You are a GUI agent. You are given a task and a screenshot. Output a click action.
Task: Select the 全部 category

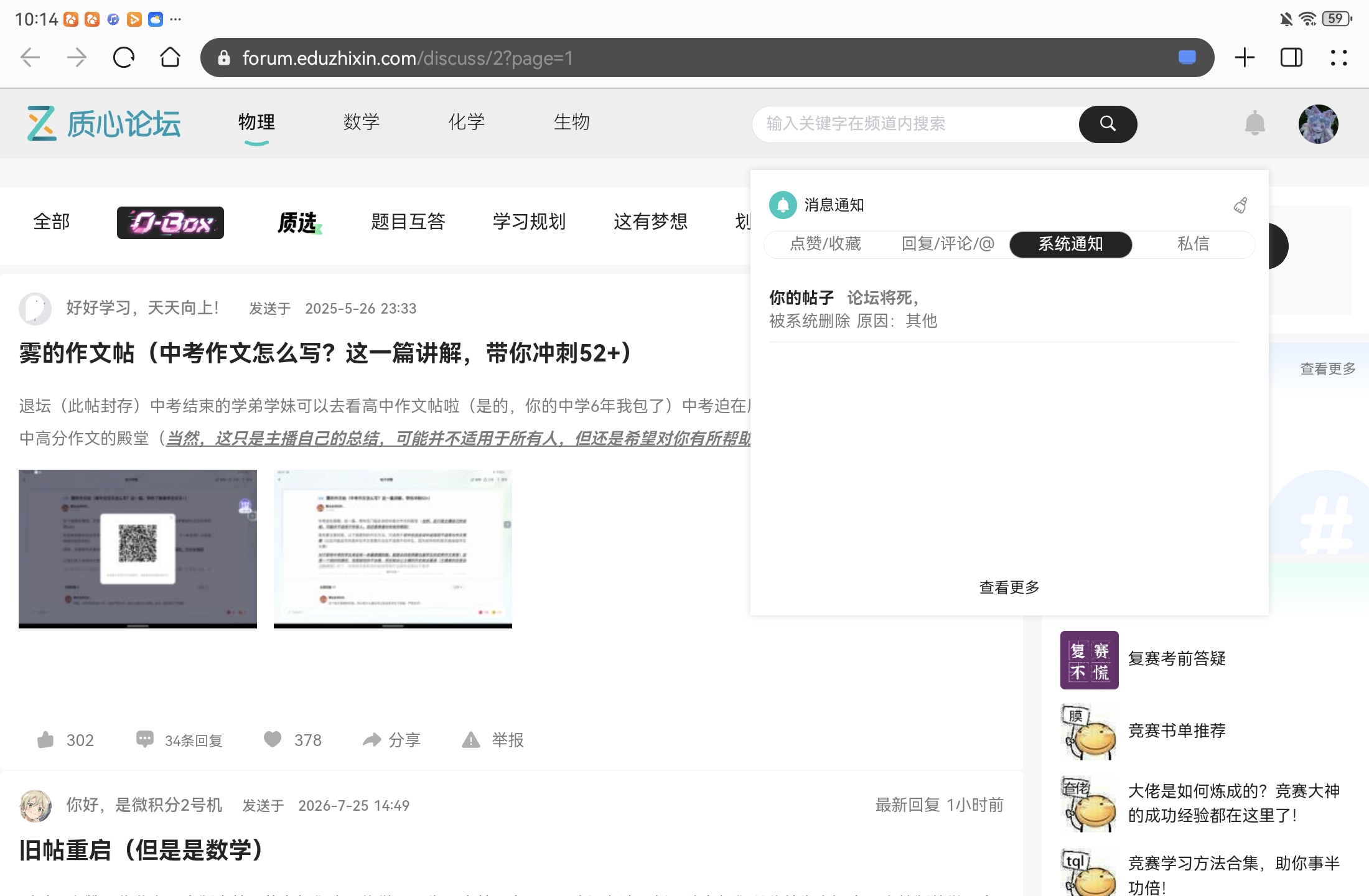pyautogui.click(x=52, y=222)
